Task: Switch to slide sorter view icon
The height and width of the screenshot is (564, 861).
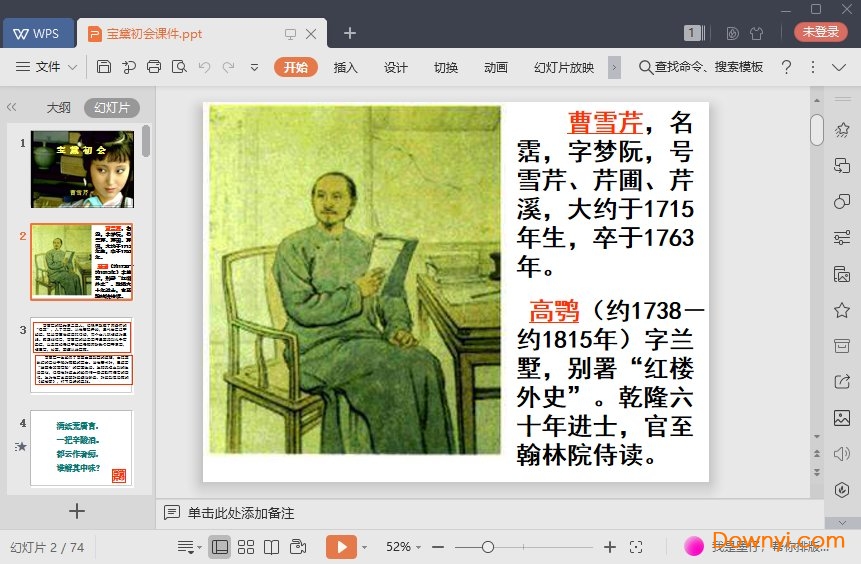Action: point(246,547)
